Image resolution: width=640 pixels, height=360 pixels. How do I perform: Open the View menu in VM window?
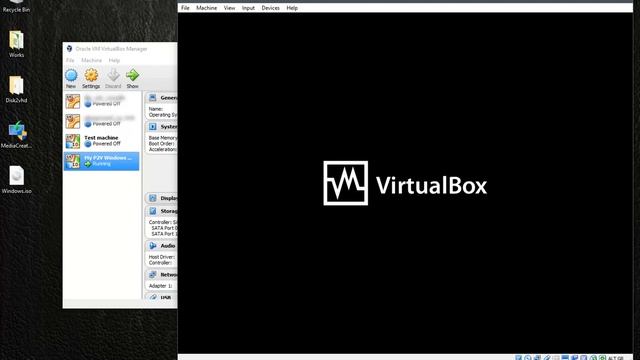(x=229, y=8)
